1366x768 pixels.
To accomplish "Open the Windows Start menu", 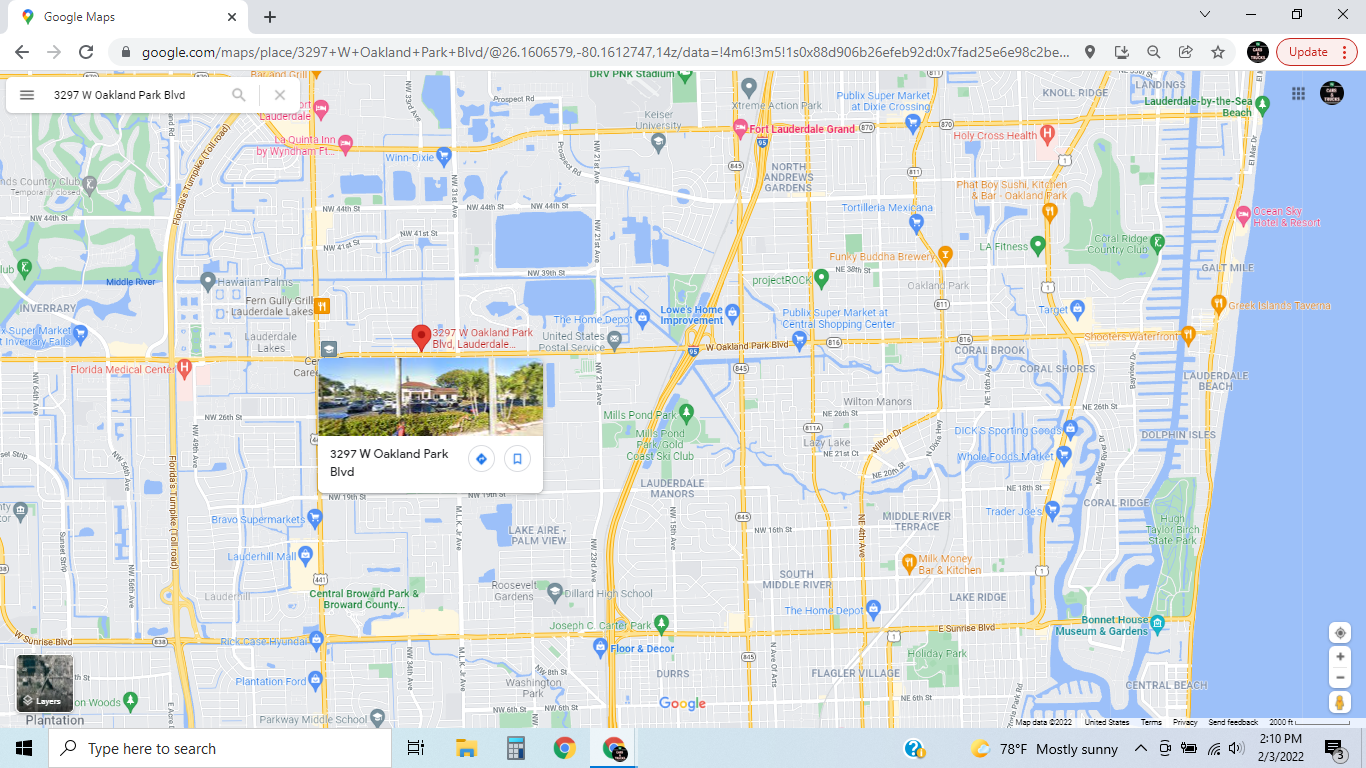I will (x=24, y=748).
